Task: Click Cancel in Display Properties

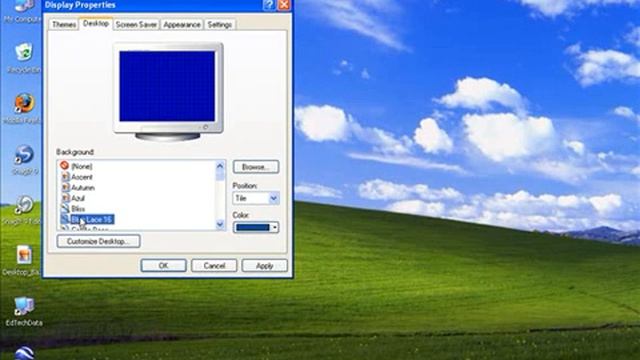Action: [x=214, y=266]
